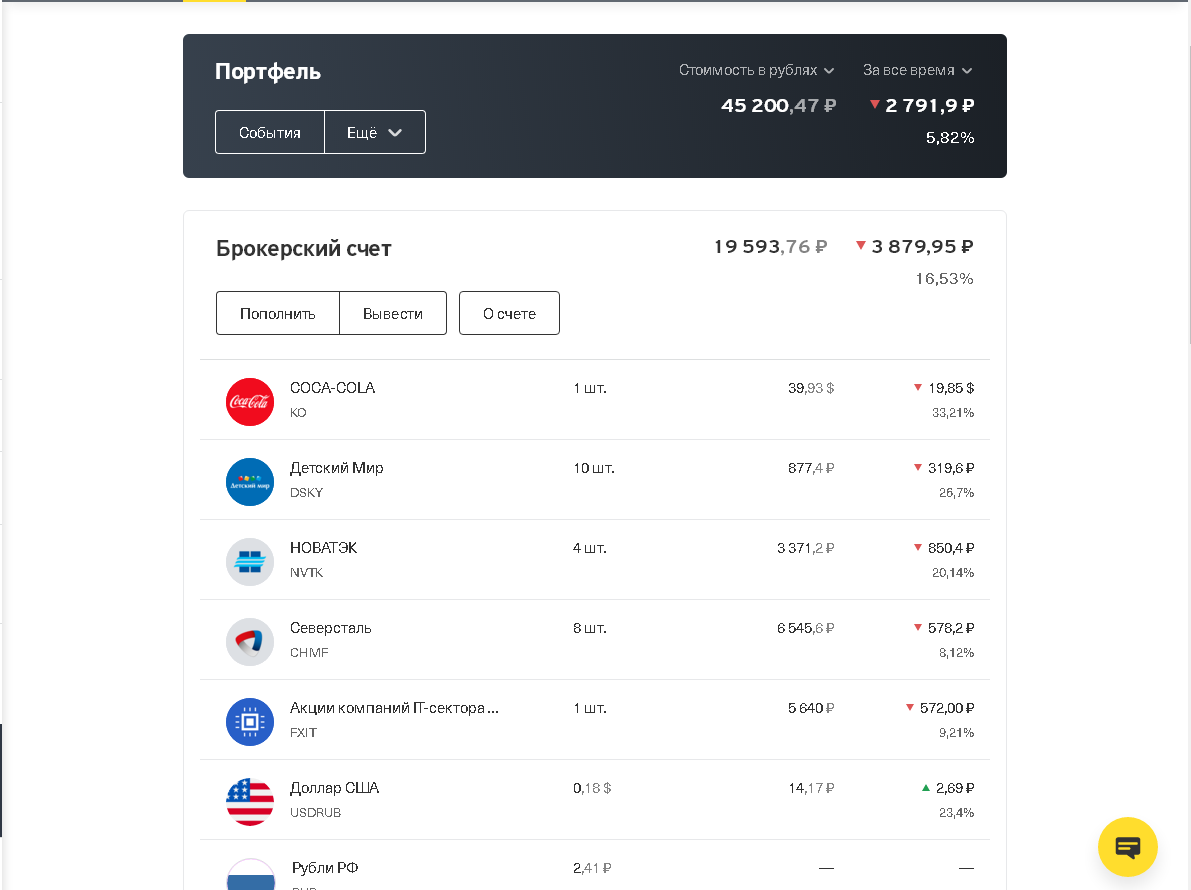Open the О счете account info
This screenshot has height=890, width=1191.
tap(509, 314)
